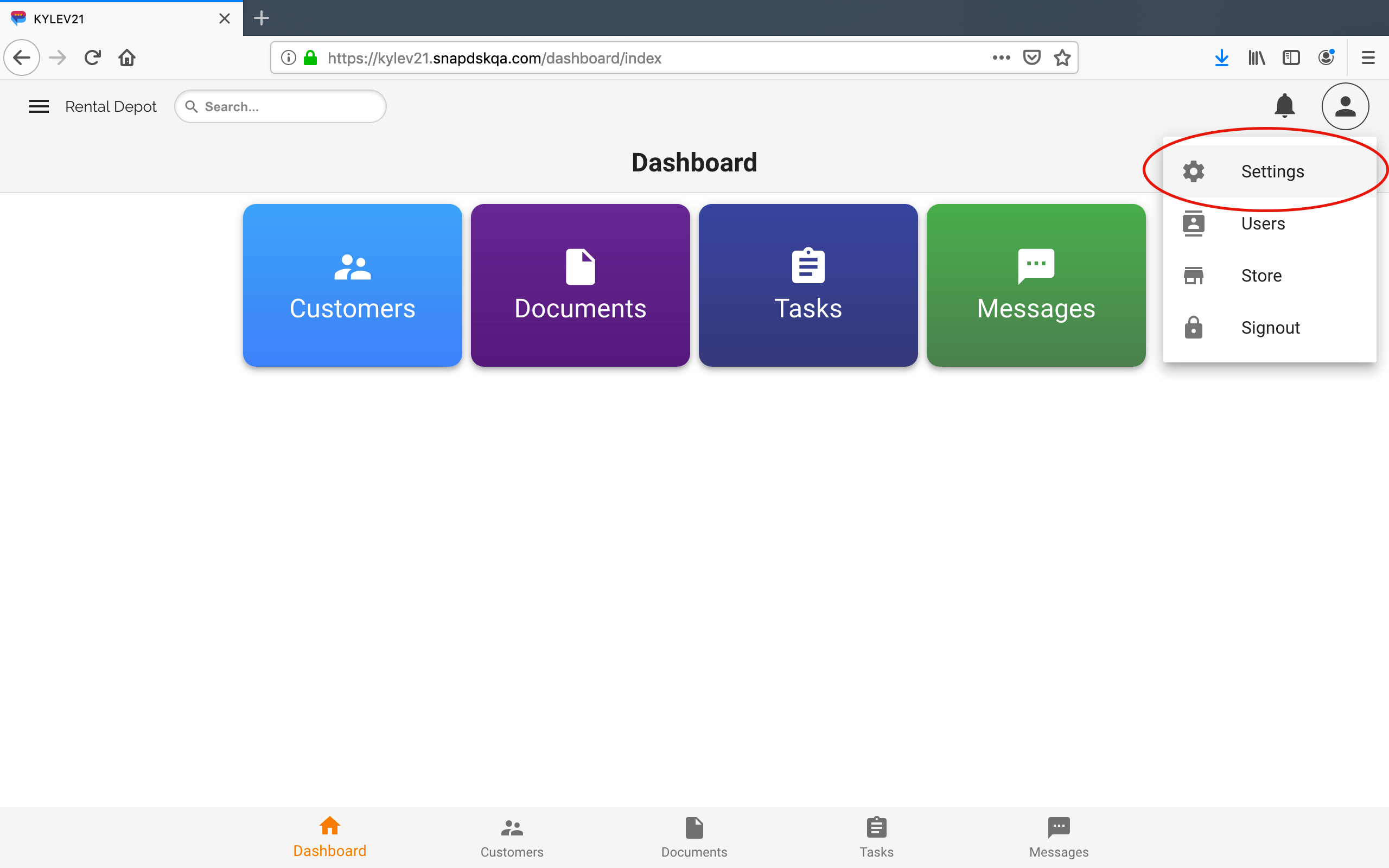
Task: Open Firefox application menu button
Action: click(1368, 58)
